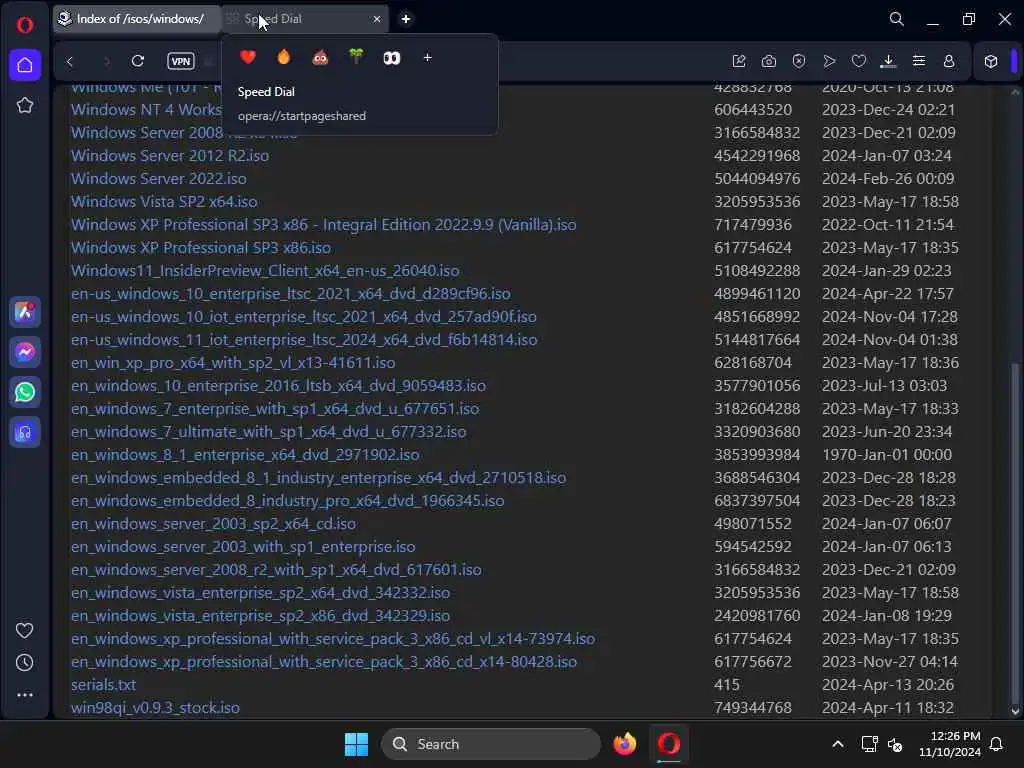
Task: Bookmark page with toolbar heart icon
Action: click(x=859, y=61)
